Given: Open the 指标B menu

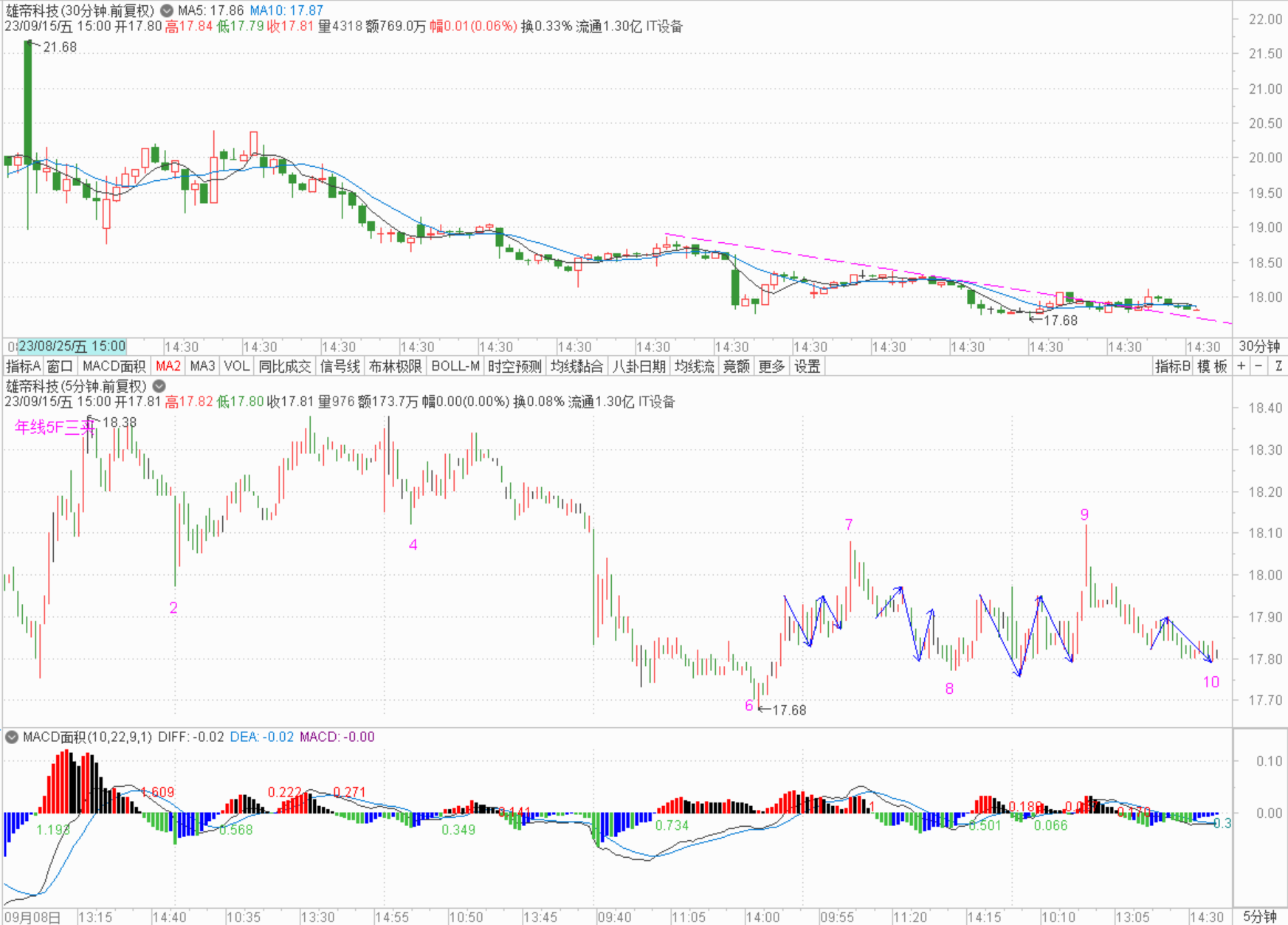Looking at the screenshot, I should (1172, 366).
